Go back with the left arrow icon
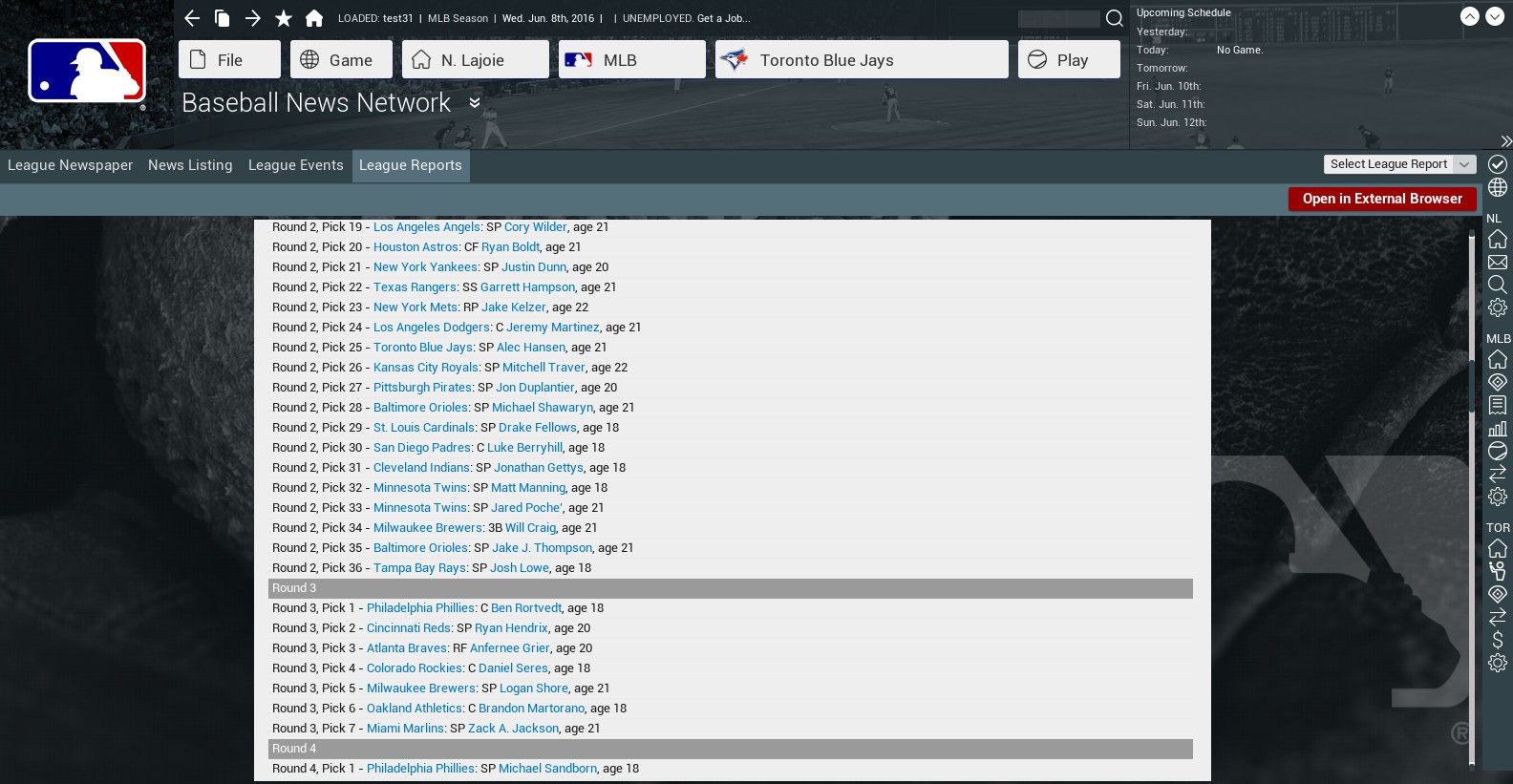This screenshot has height=784, width=1513. point(192,18)
